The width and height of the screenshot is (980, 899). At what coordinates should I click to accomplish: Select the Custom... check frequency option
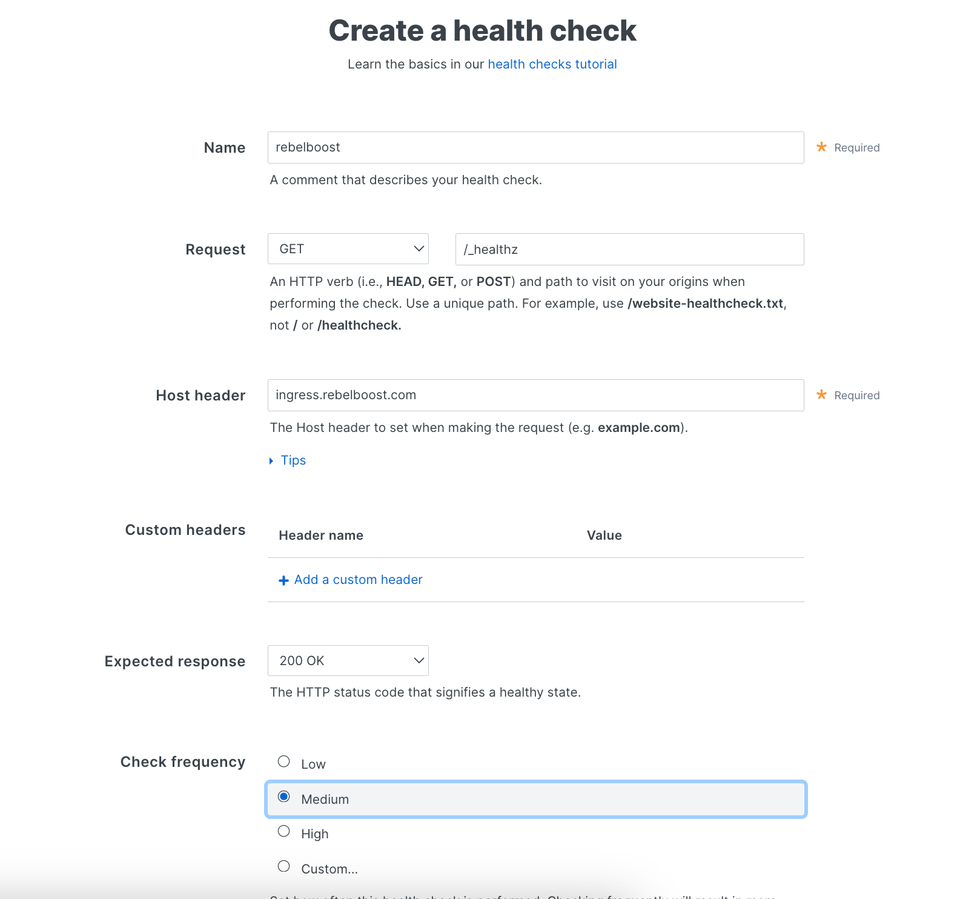click(x=284, y=867)
